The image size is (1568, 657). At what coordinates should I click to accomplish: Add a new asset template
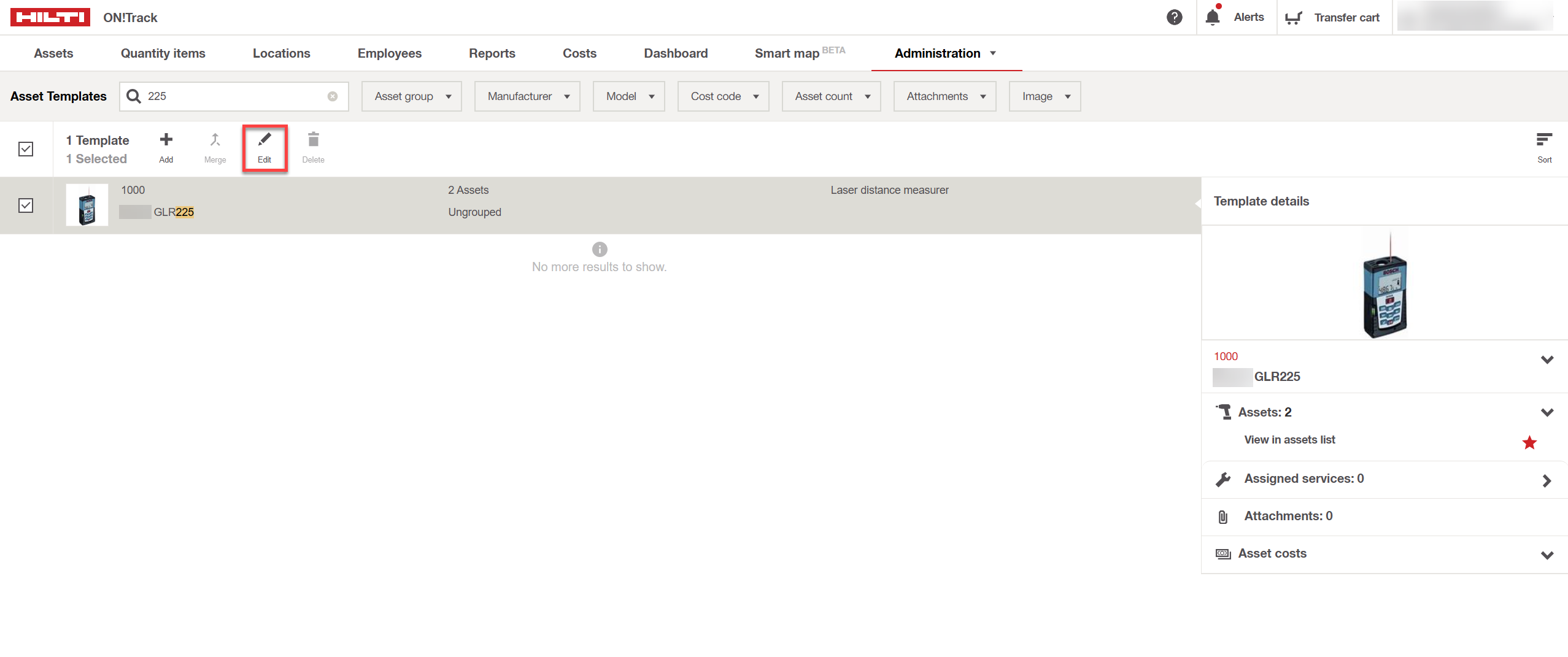click(x=166, y=148)
